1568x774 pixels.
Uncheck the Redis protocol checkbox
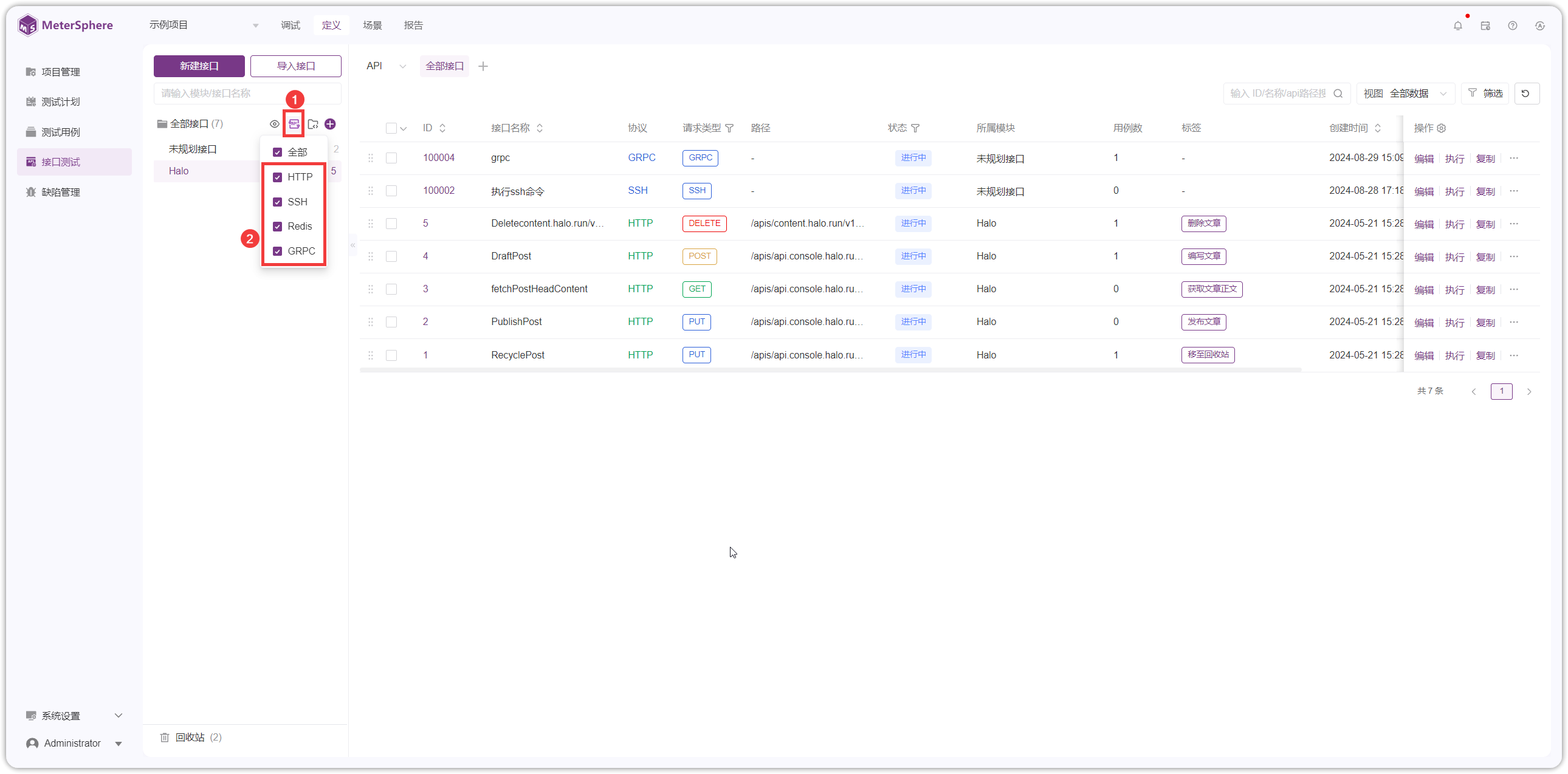tap(278, 227)
